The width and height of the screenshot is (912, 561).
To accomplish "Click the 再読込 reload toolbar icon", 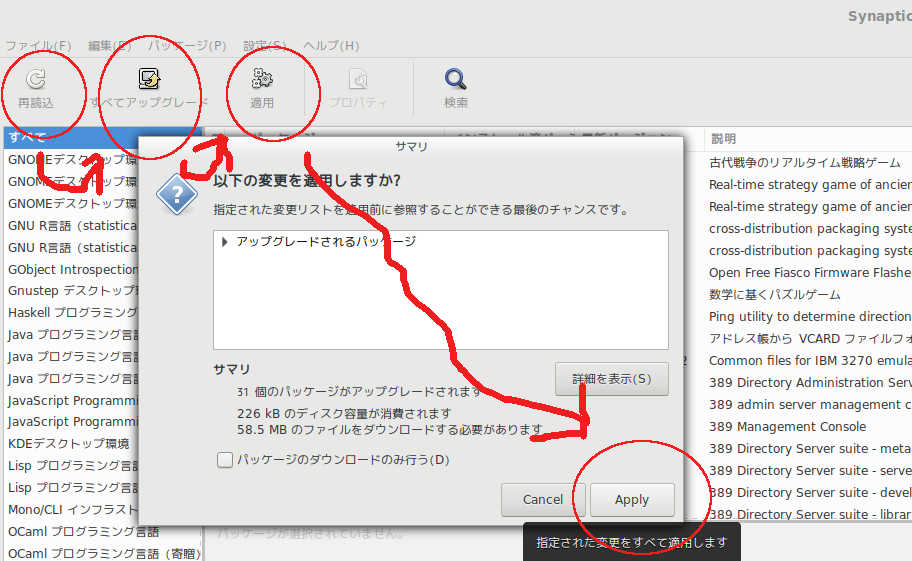I will coord(36,80).
